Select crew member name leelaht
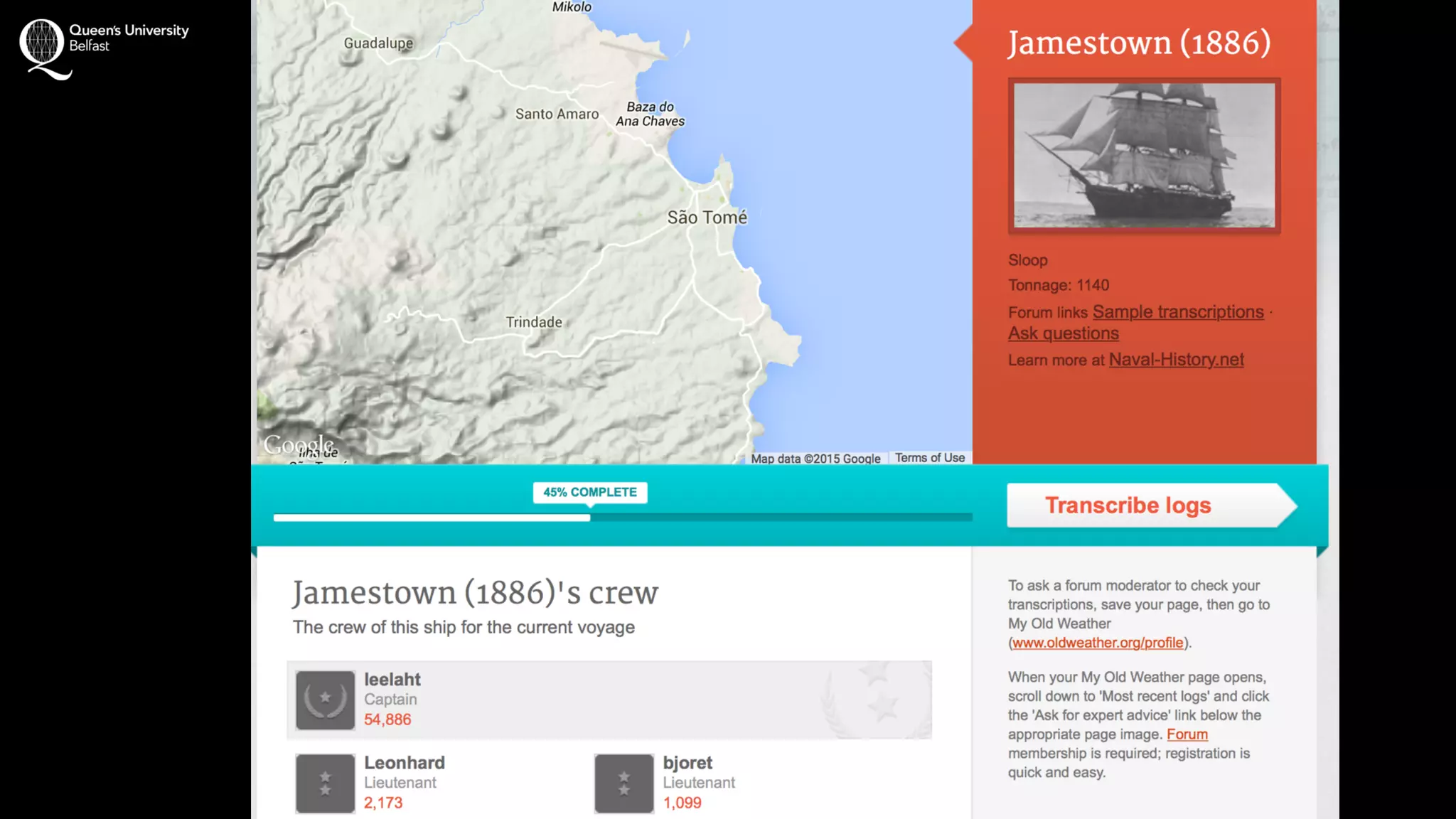 tap(392, 680)
